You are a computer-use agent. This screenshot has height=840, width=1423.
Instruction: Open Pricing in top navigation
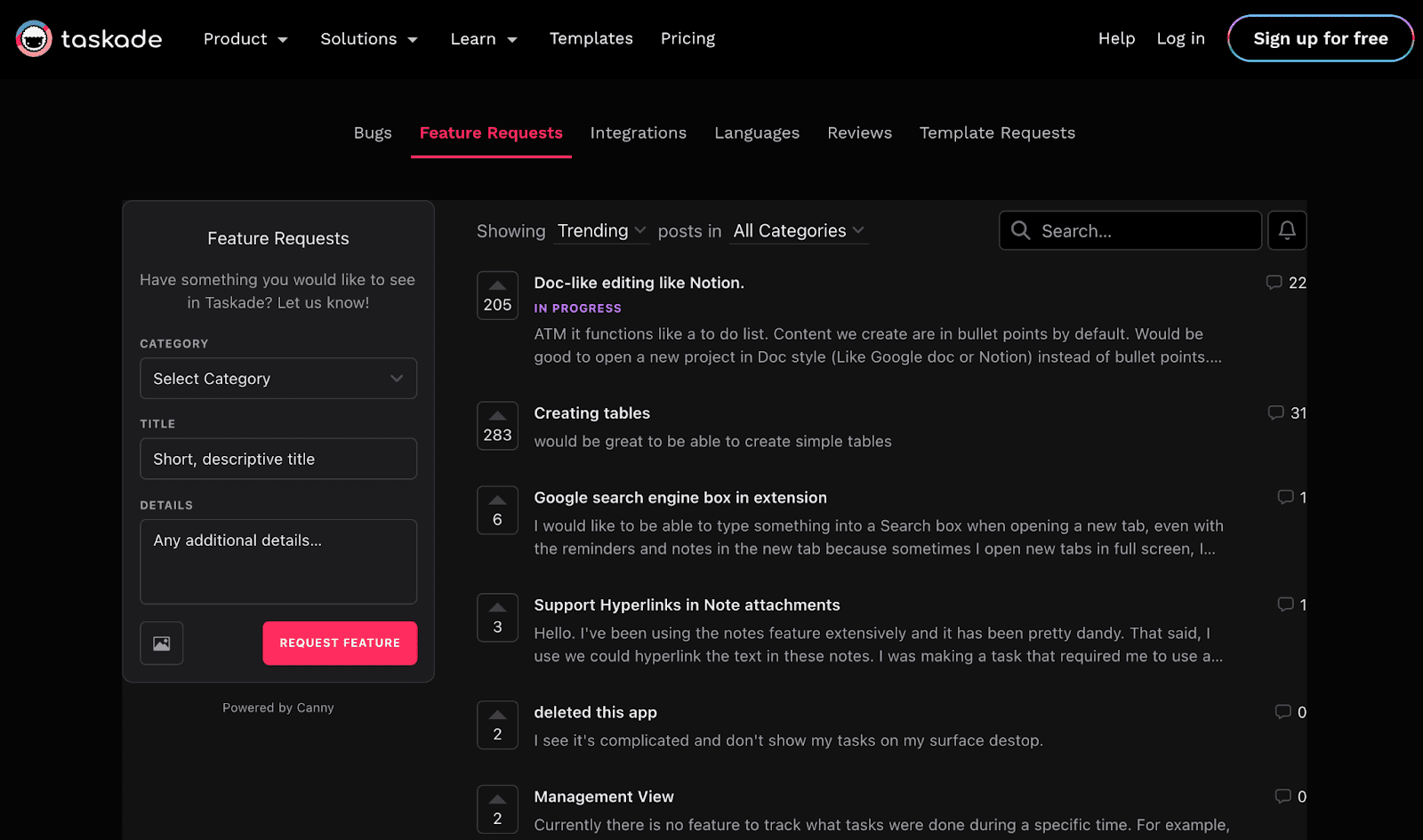(687, 38)
